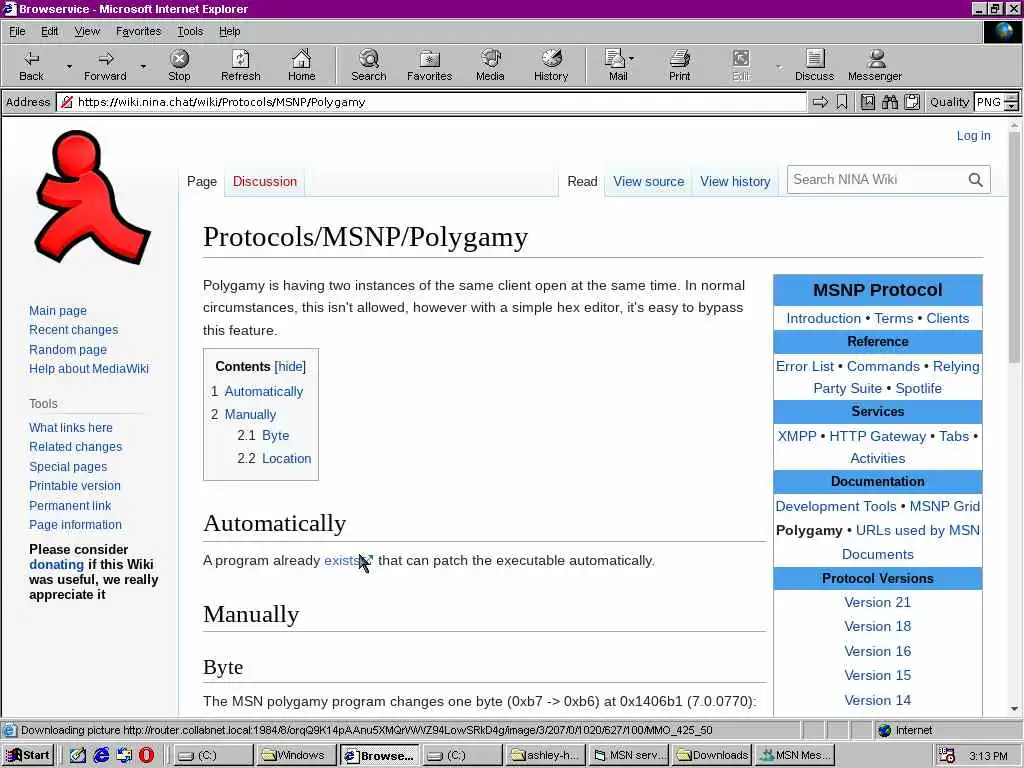Click the magnifier in NINA Wiki search
Screen dimensions: 1024x768
point(975,180)
